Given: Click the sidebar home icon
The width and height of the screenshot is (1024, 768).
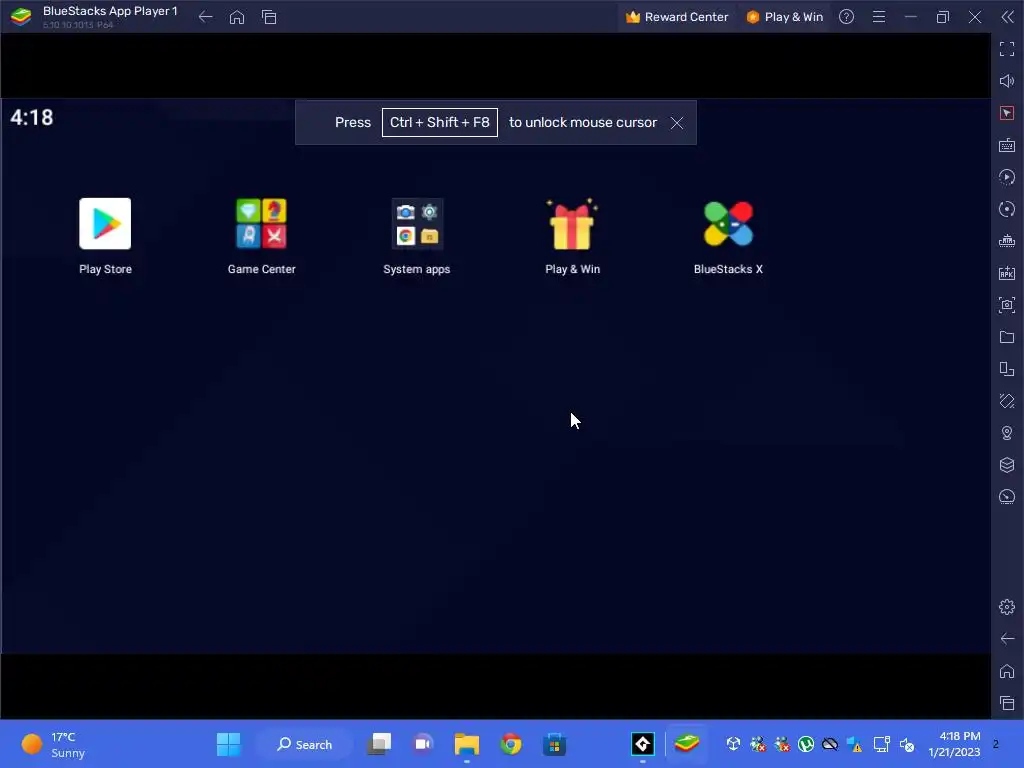Looking at the screenshot, I should [1007, 671].
